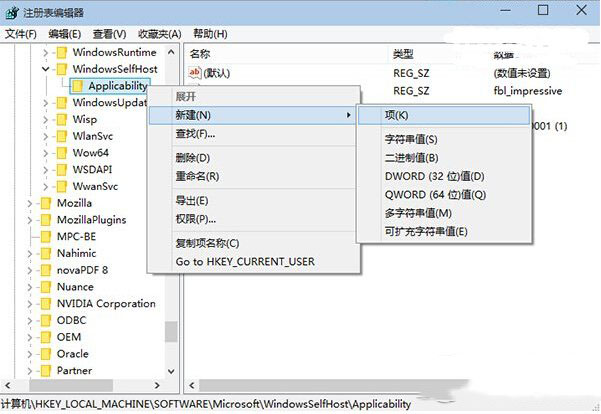
Task: Click the 名称 column header
Action: pos(287,54)
